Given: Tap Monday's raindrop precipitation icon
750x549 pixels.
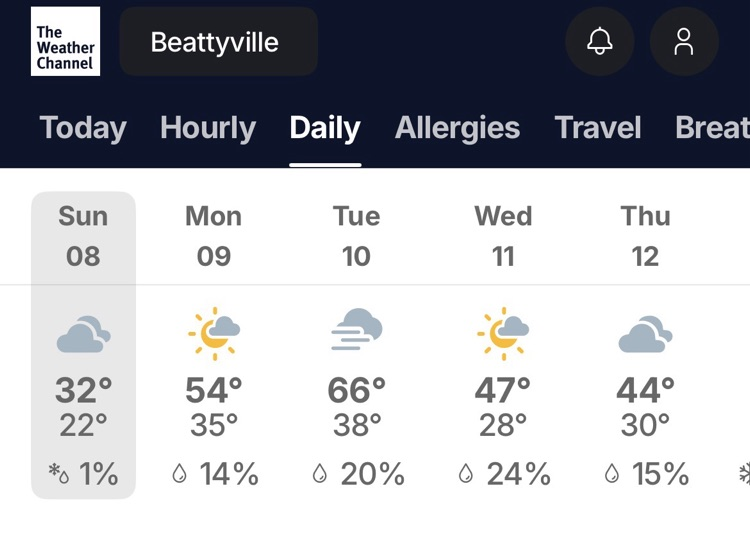Looking at the screenshot, I should [x=180, y=474].
